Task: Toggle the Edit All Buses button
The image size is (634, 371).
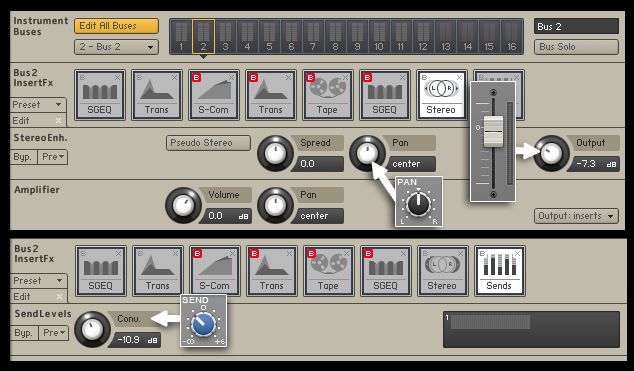Action: [x=116, y=26]
